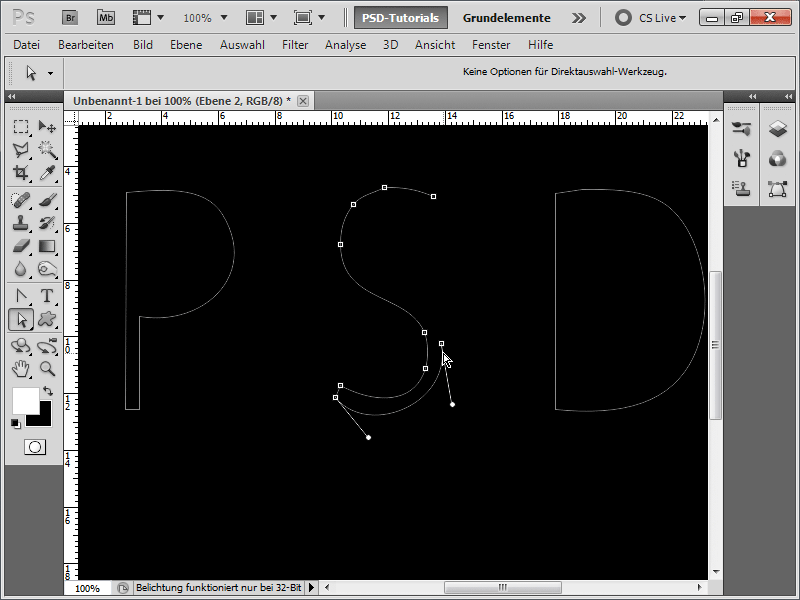Select the 3D Object Rotate tool
This screenshot has width=800, height=600.
[x=20, y=346]
